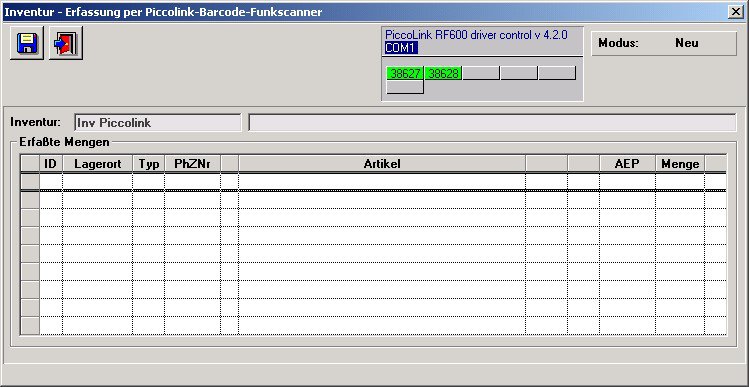
Task: Click the ID column header
Action: [x=51, y=164]
